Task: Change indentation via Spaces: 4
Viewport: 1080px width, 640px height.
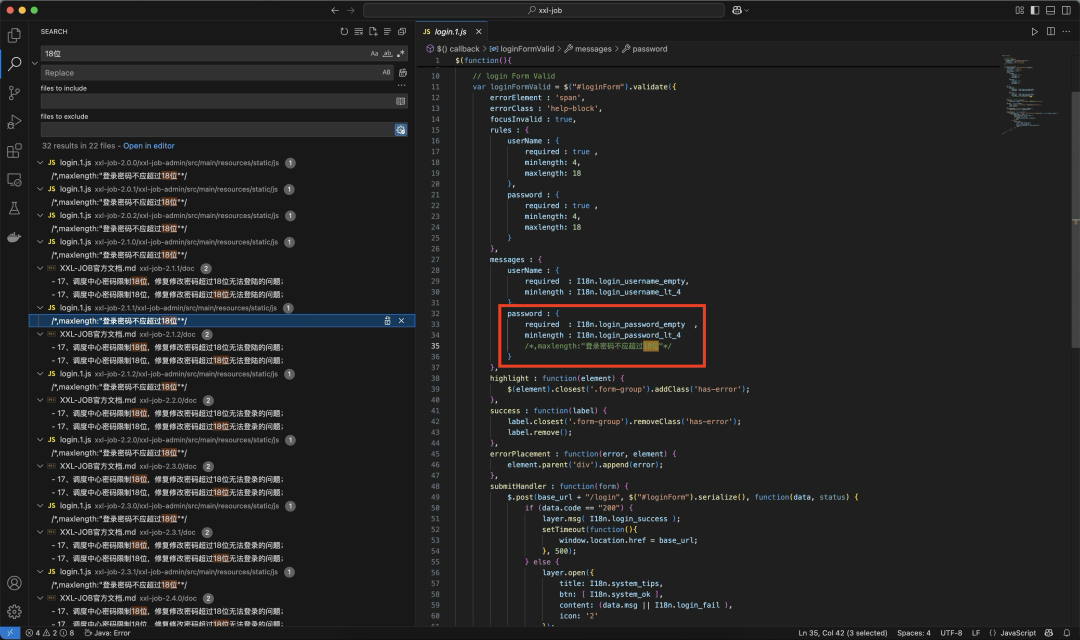Action: click(x=913, y=633)
